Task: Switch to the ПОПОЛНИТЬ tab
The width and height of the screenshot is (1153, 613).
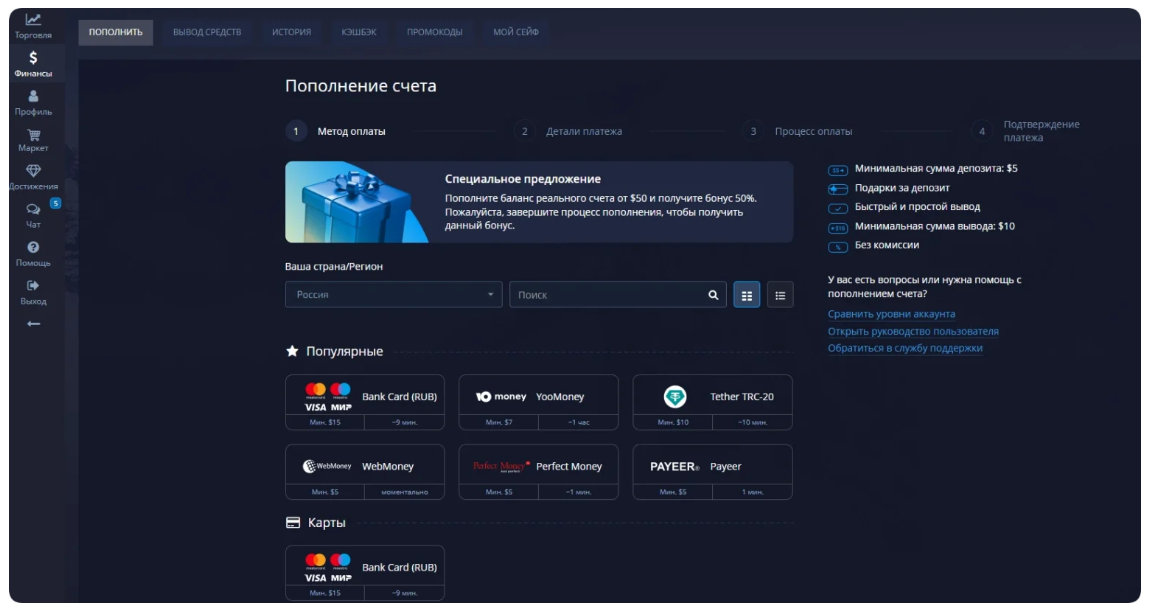Action: (115, 32)
